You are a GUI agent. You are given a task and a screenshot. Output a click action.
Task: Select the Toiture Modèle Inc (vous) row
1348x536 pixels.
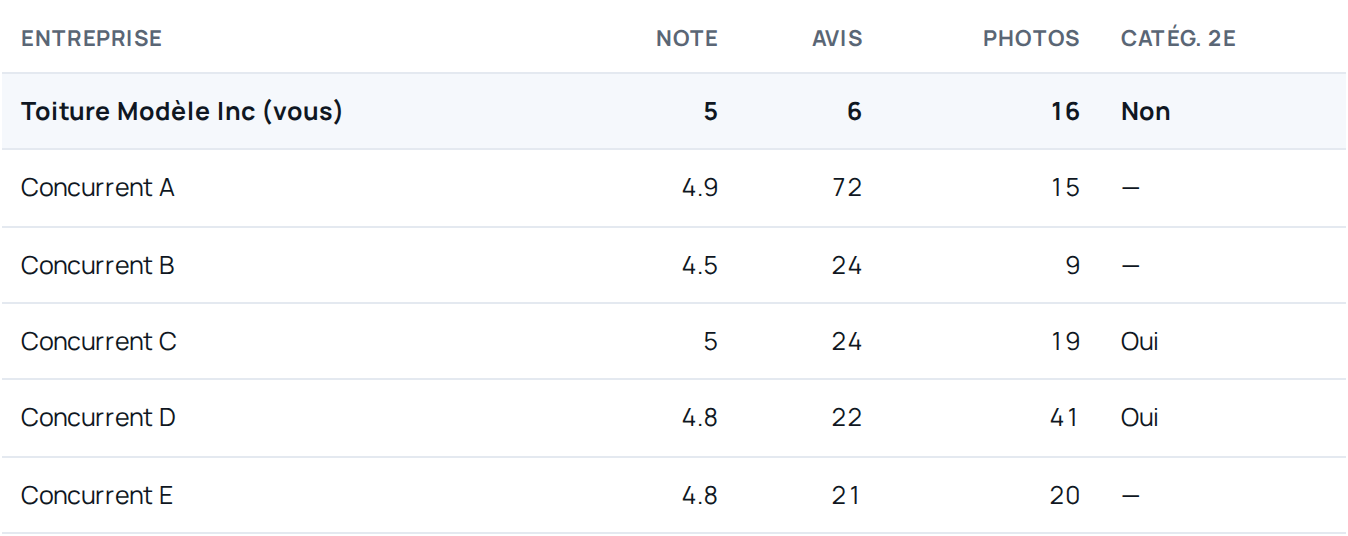point(674,111)
